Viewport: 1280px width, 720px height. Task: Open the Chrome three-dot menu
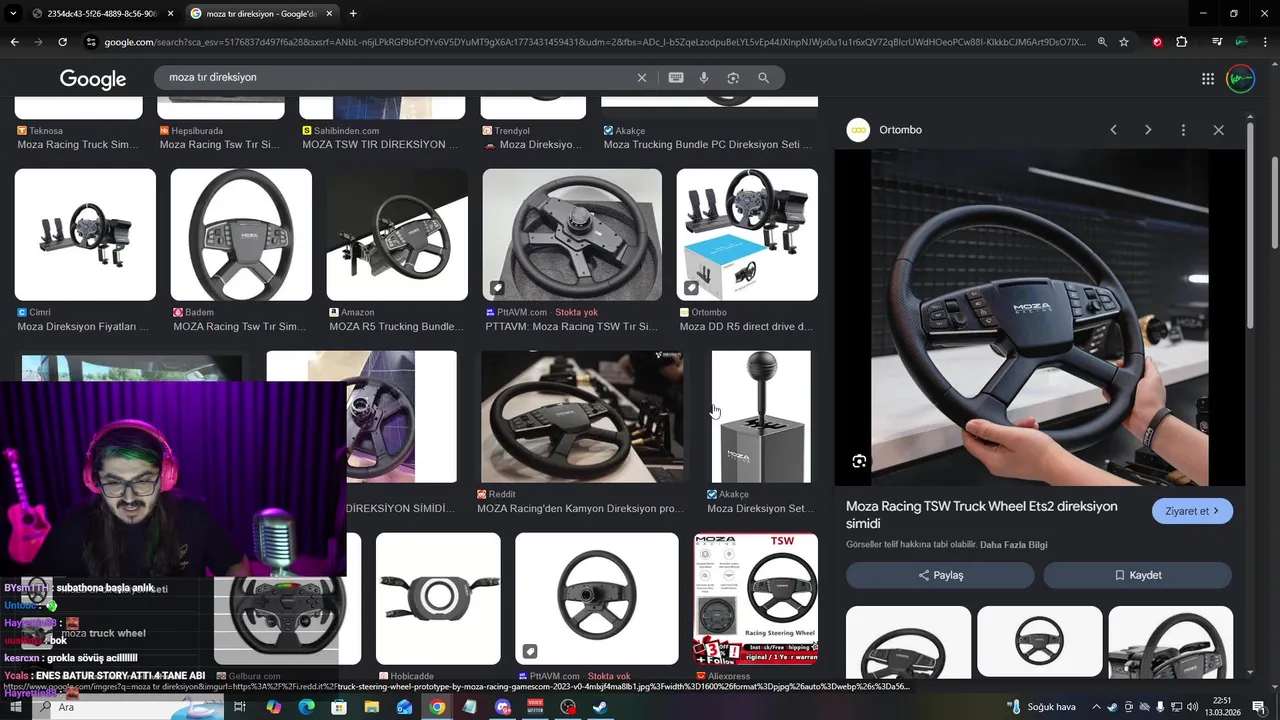pos(1265,42)
